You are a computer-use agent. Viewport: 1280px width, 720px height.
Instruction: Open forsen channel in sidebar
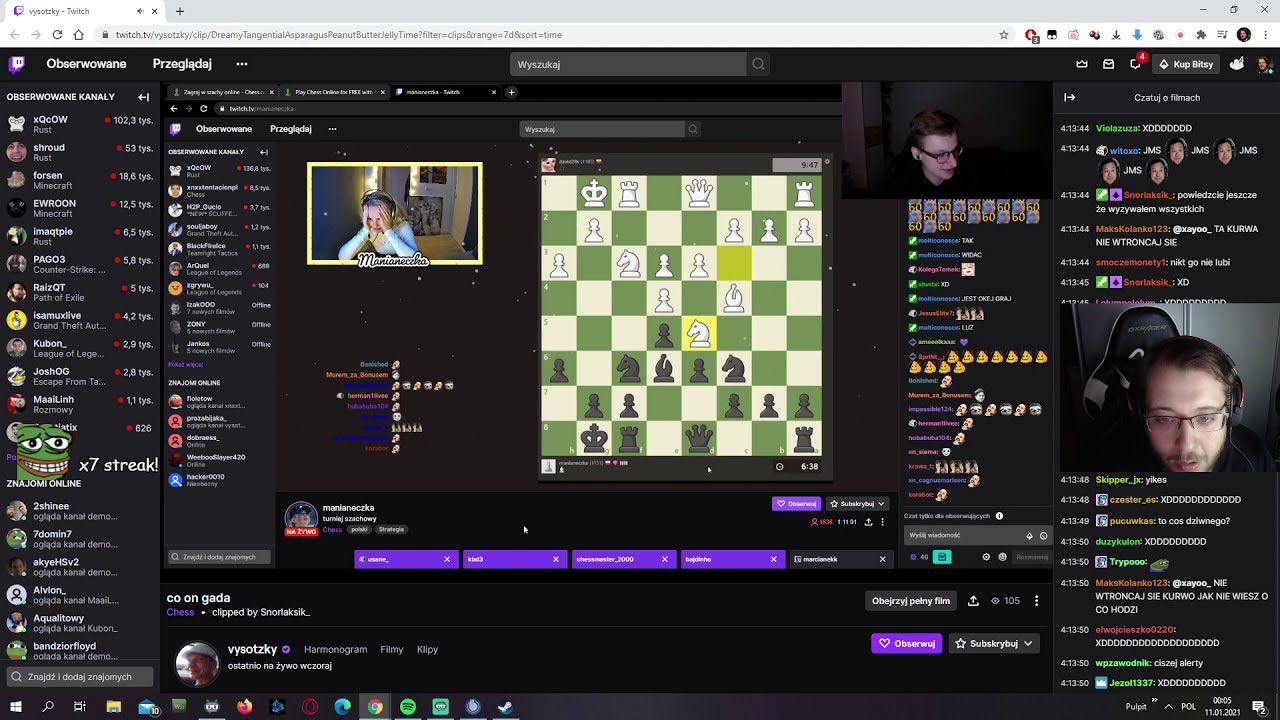pyautogui.click(x=80, y=180)
